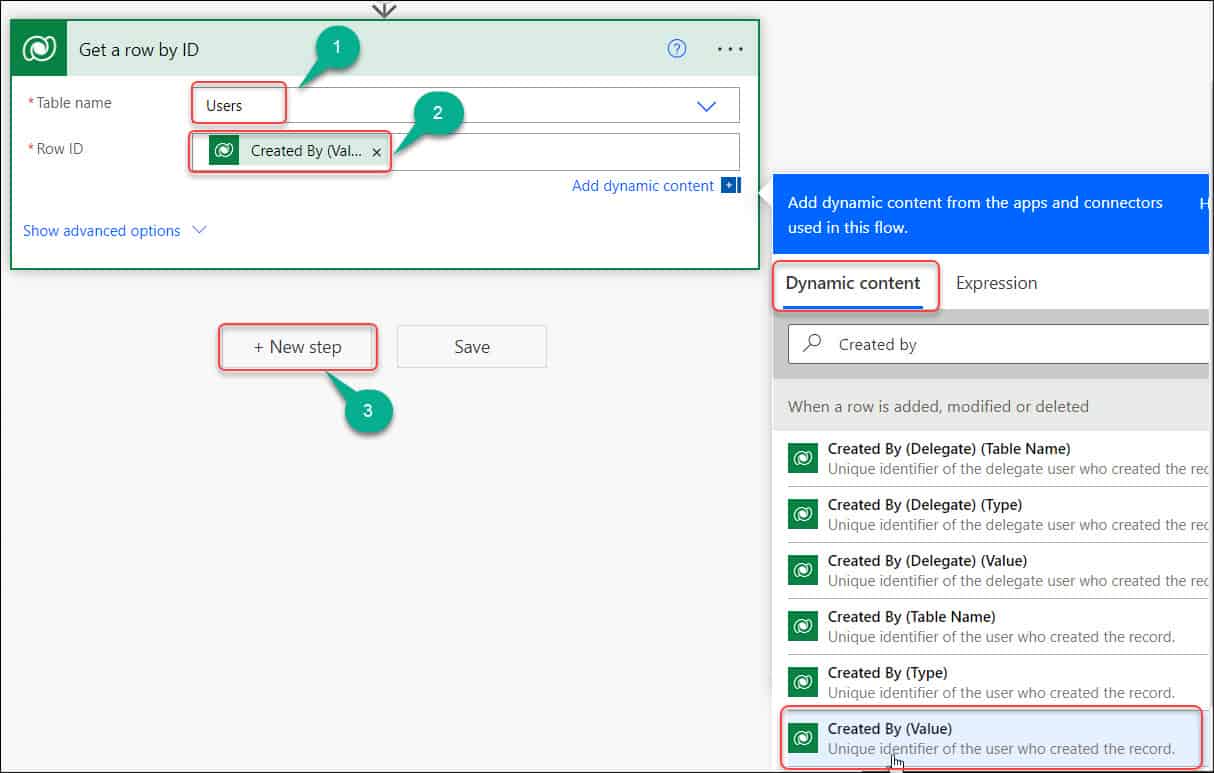Expand the Table name dropdown arrow
Viewport: 1214px width, 773px height.
pyautogui.click(x=707, y=106)
